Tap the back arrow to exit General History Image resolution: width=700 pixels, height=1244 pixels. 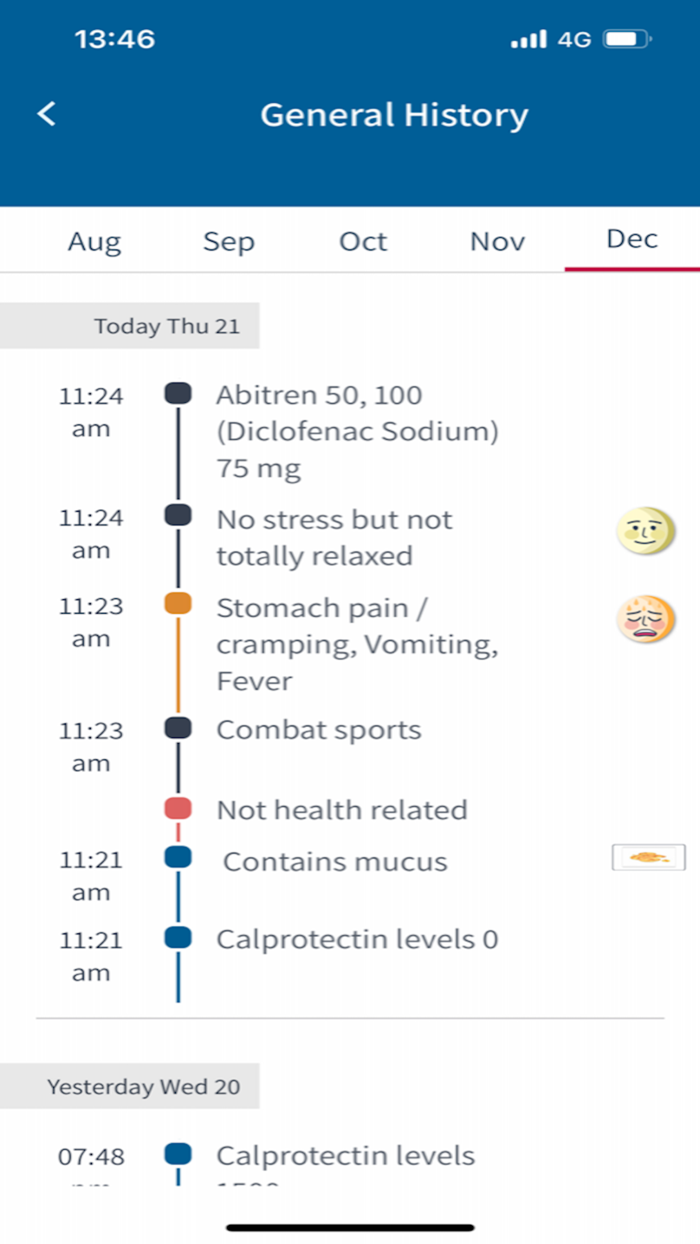[x=45, y=114]
